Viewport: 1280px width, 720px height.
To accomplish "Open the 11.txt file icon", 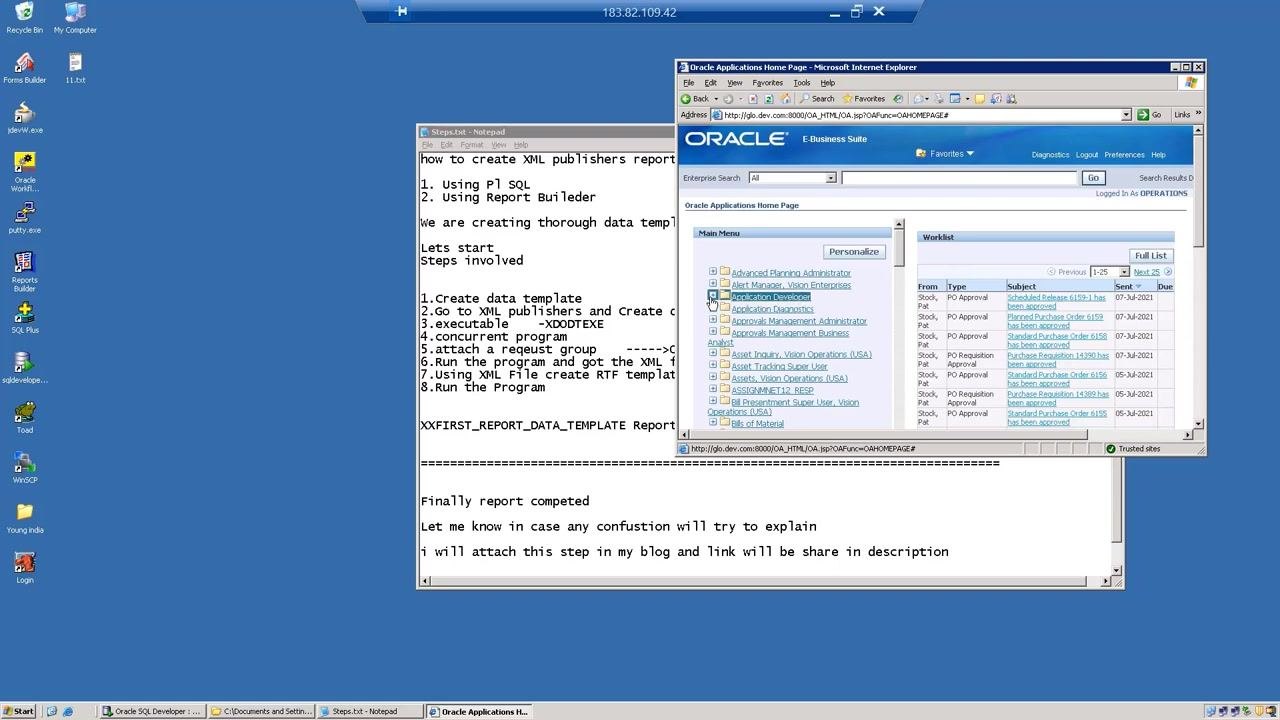I will tap(75, 68).
